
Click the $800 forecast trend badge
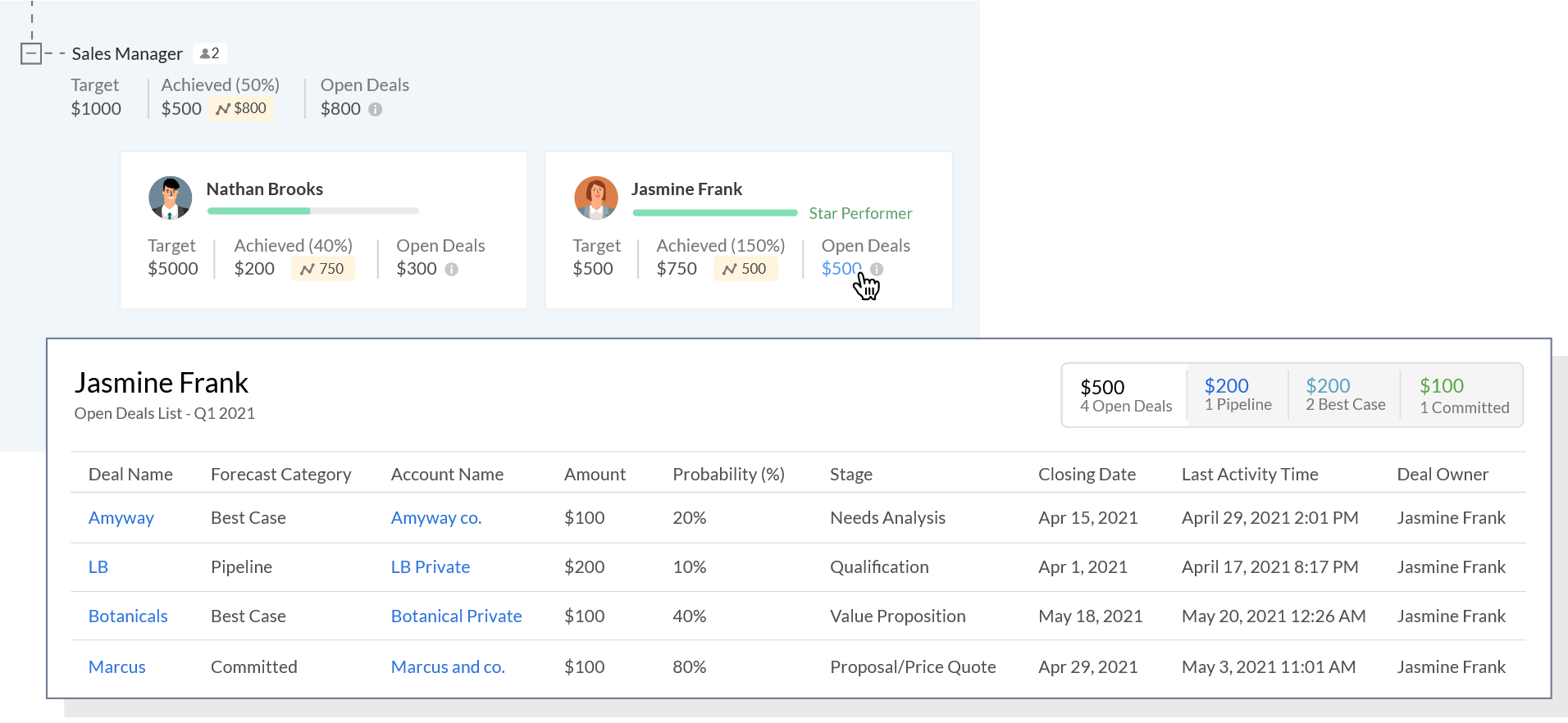coord(241,108)
